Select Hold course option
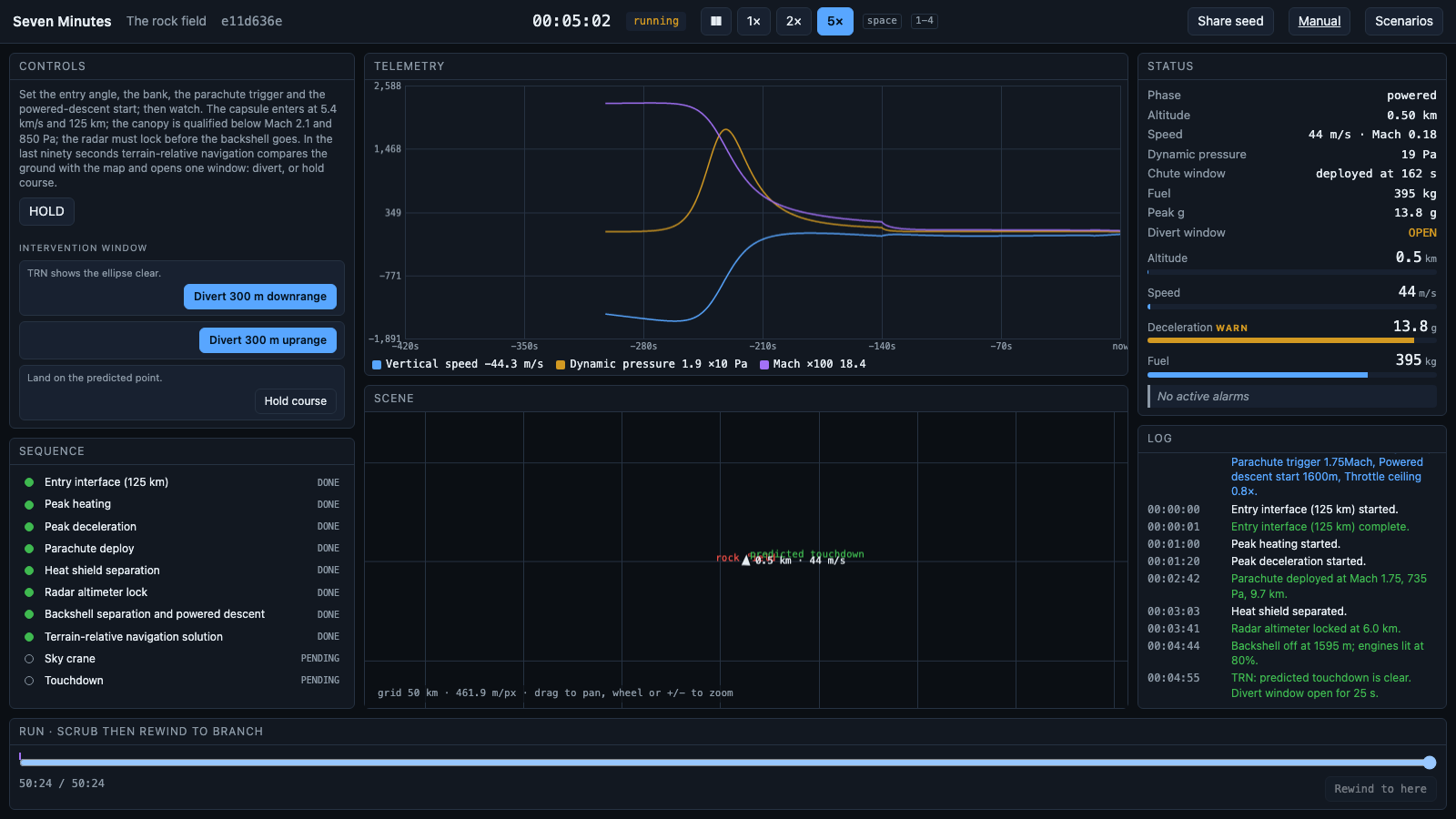 pyautogui.click(x=296, y=401)
